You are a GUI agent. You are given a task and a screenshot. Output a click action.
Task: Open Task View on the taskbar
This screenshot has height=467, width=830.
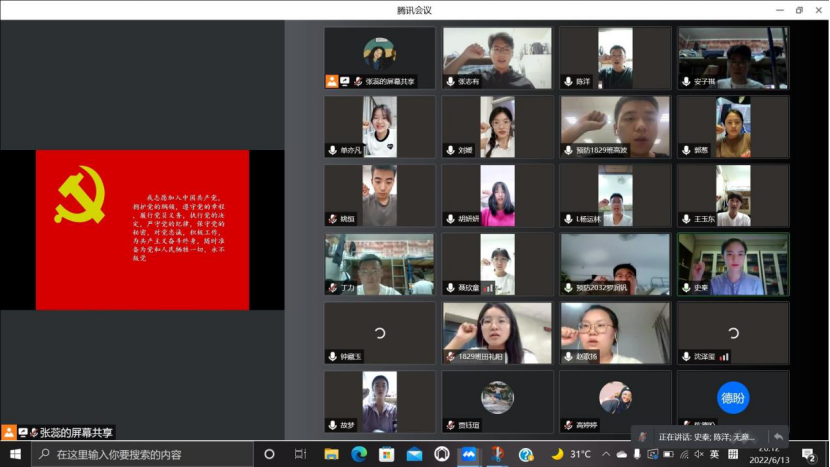pyautogui.click(x=298, y=455)
